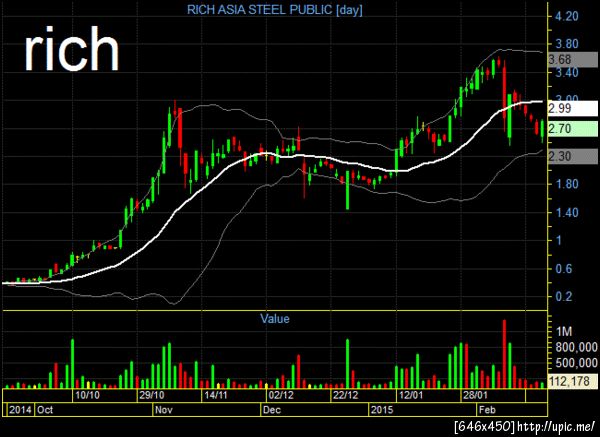Click the Value panel heading
This screenshot has width=600, height=437.
coord(275,318)
